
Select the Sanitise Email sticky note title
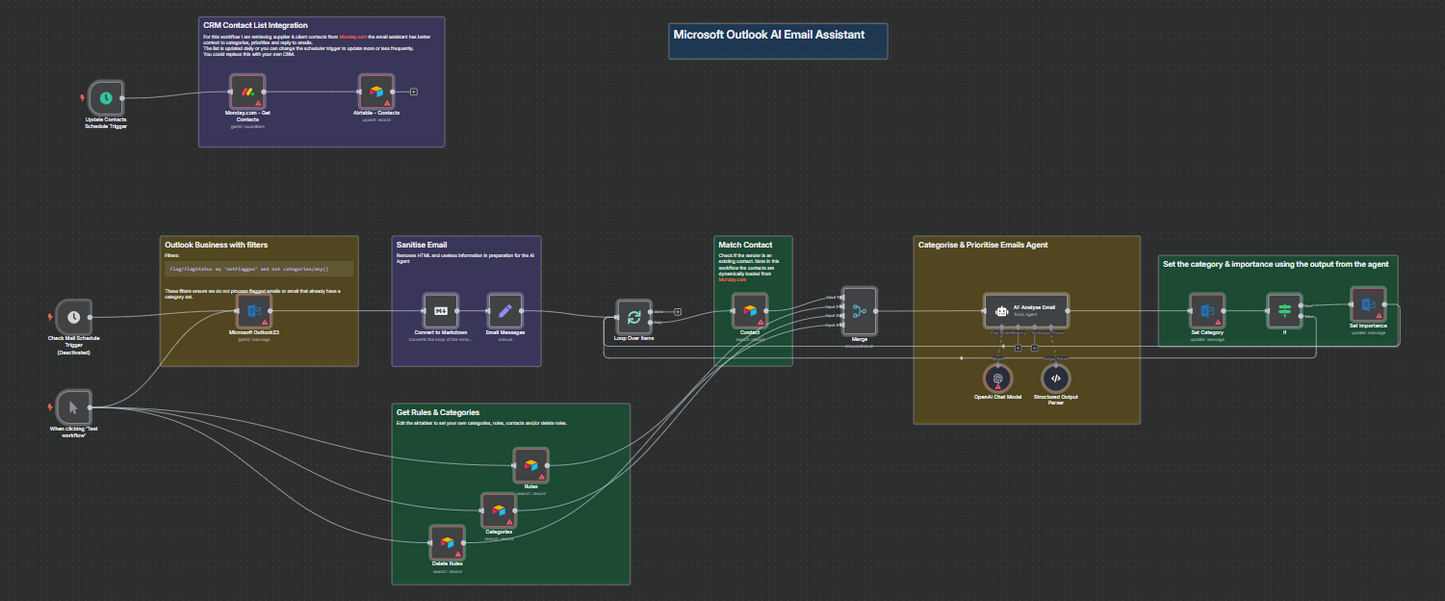pyautogui.click(x=424, y=244)
